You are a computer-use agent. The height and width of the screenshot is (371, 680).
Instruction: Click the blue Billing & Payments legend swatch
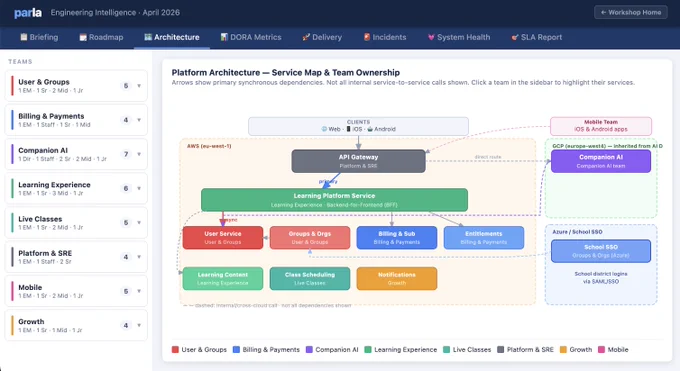pos(236,350)
